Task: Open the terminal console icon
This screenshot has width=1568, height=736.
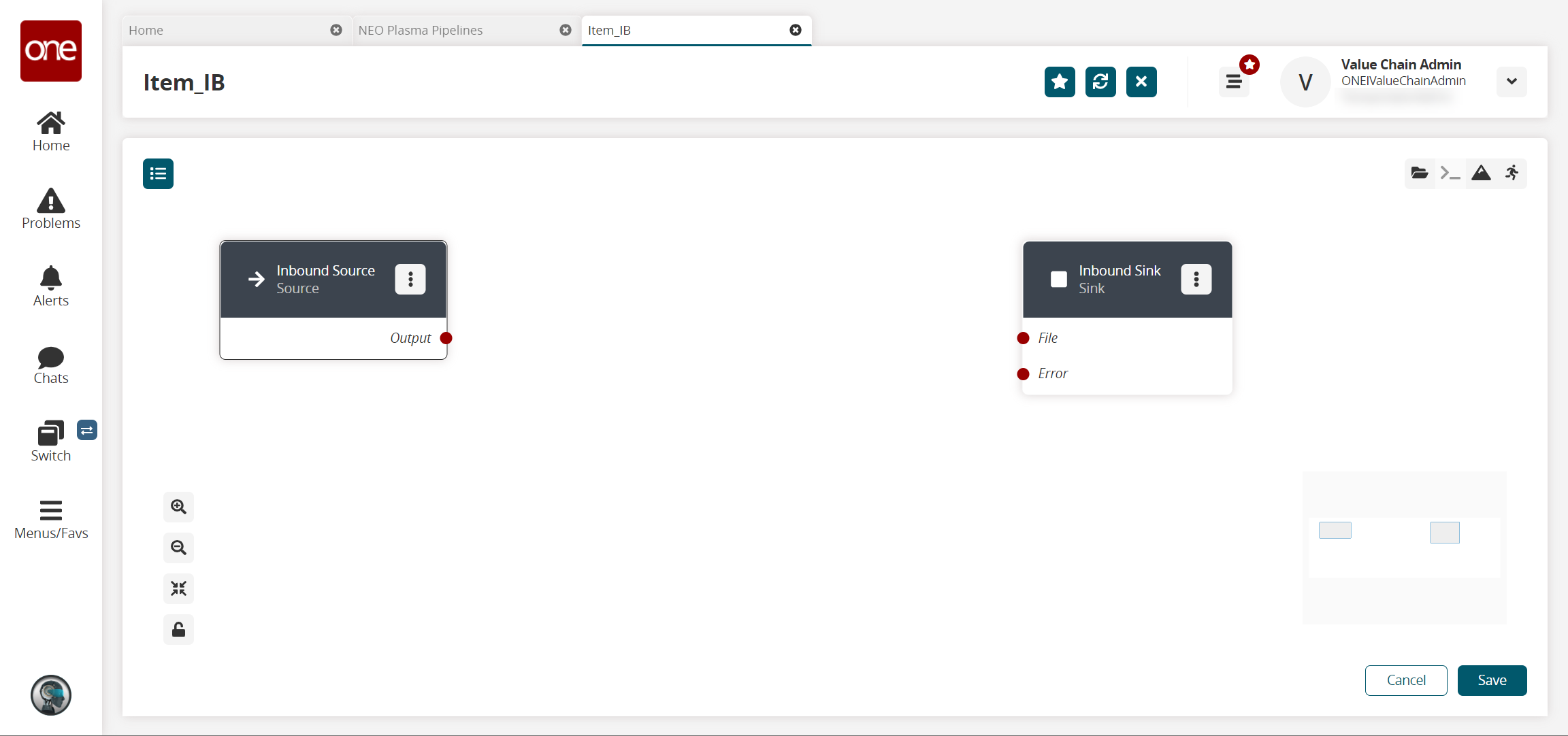Action: [1450, 173]
